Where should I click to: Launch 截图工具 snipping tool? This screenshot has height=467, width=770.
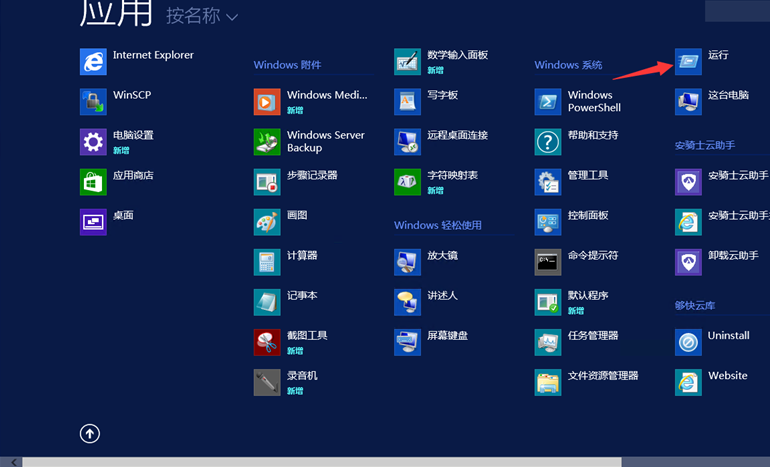pyautogui.click(x=267, y=342)
